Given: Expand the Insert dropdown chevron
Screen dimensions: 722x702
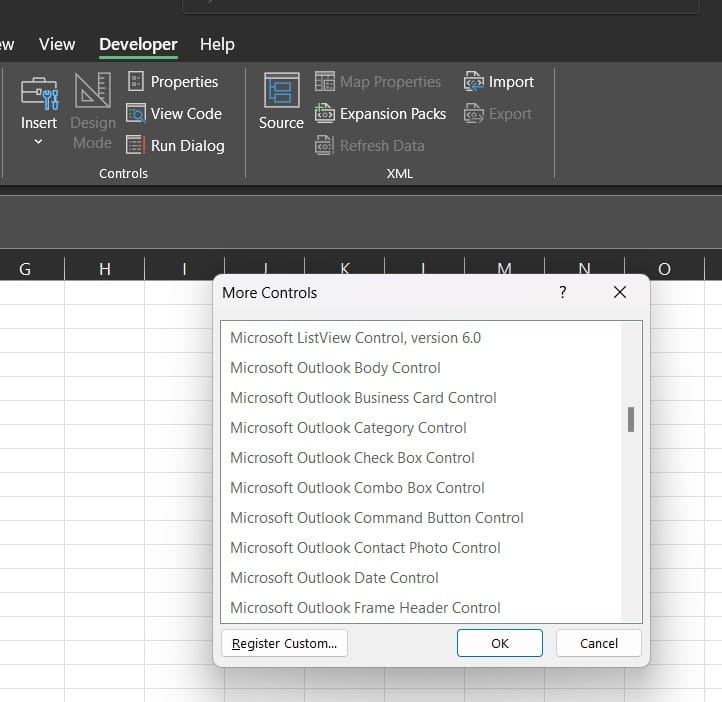Looking at the screenshot, I should point(39,142).
